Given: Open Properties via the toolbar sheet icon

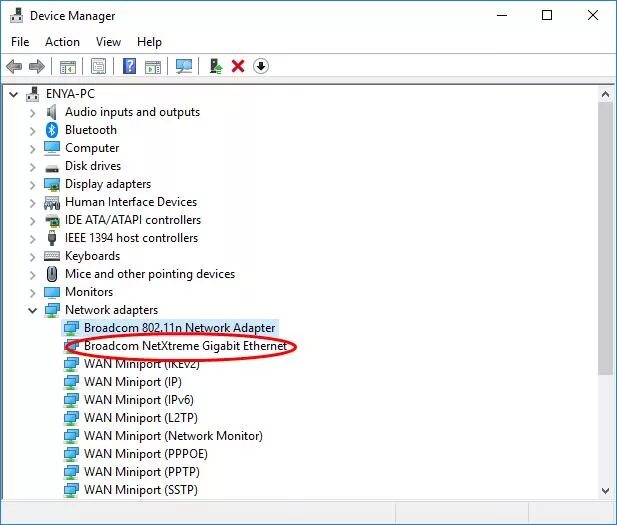Looking at the screenshot, I should click(x=98, y=66).
